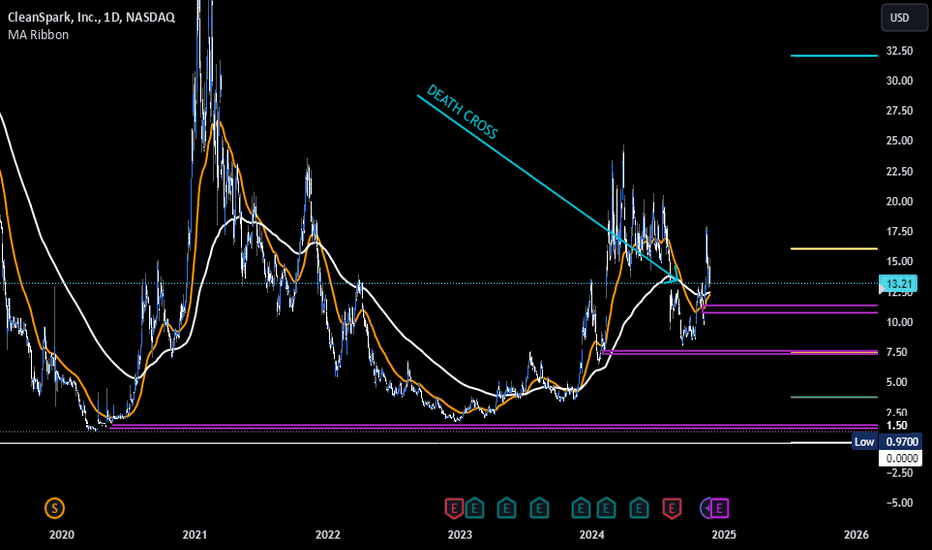Select the green horizontal line below 5.00

point(834,397)
